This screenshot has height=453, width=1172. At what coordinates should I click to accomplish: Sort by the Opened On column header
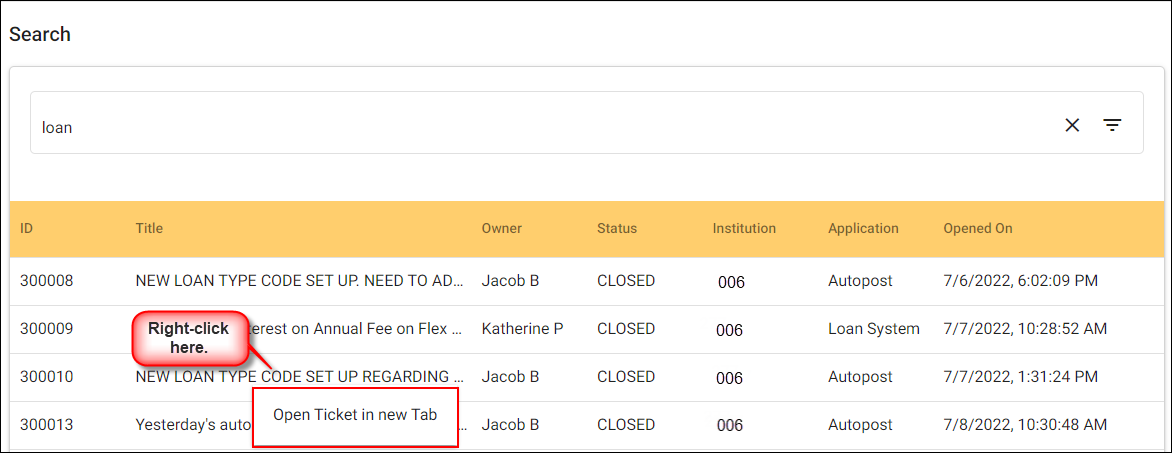click(x=977, y=228)
